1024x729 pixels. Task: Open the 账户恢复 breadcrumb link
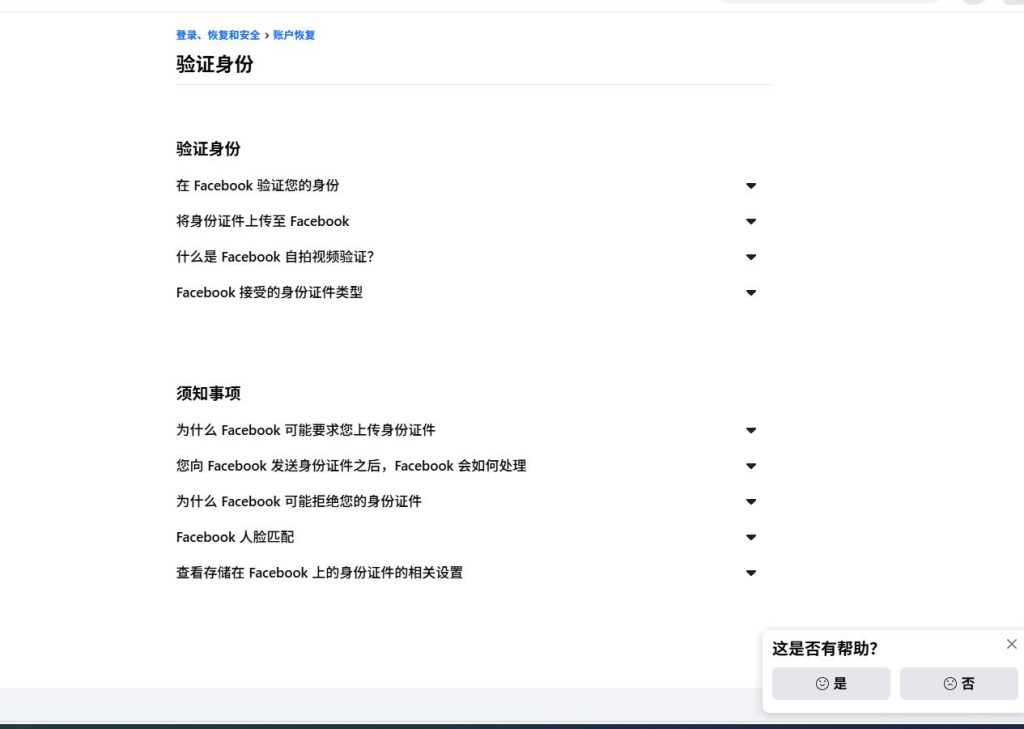(x=294, y=35)
